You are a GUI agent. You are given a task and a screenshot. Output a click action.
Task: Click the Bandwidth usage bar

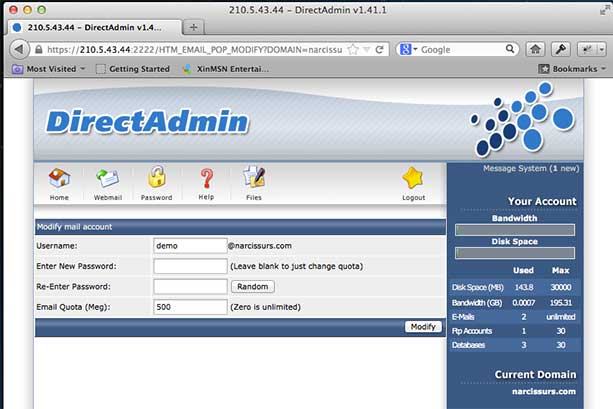click(x=515, y=230)
